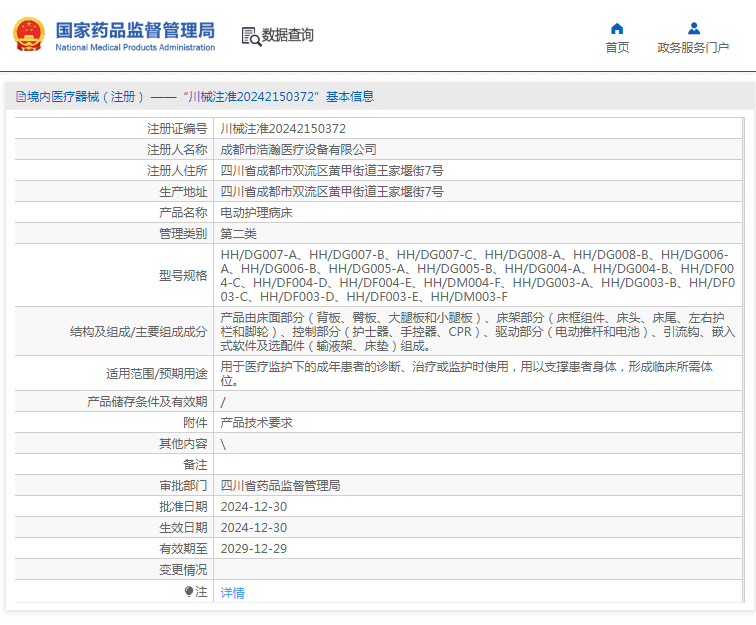Click the national emblem logo
This screenshot has height=625, width=756.
pos(29,34)
